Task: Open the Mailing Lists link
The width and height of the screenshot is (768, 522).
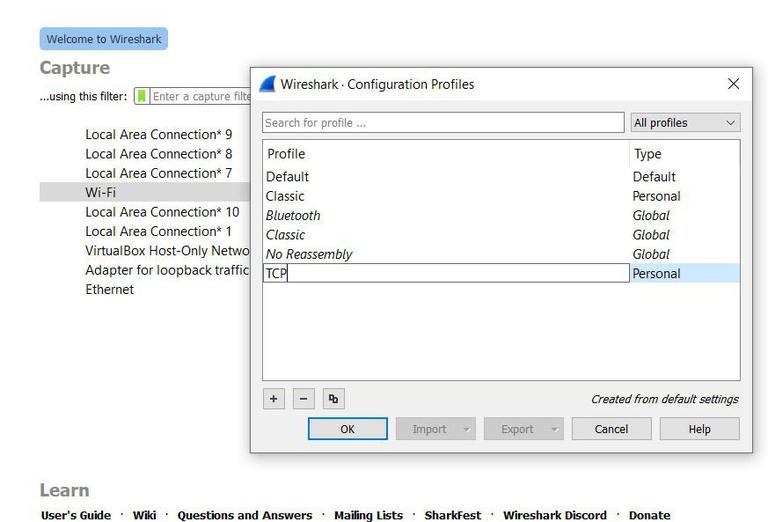Action: click(368, 515)
